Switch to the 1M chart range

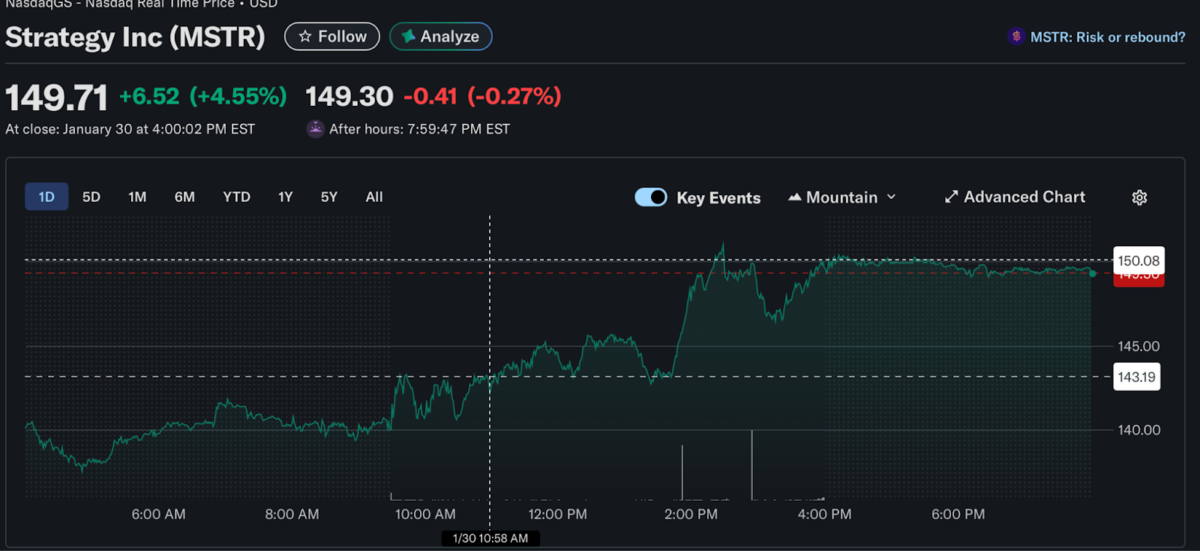[x=137, y=197]
